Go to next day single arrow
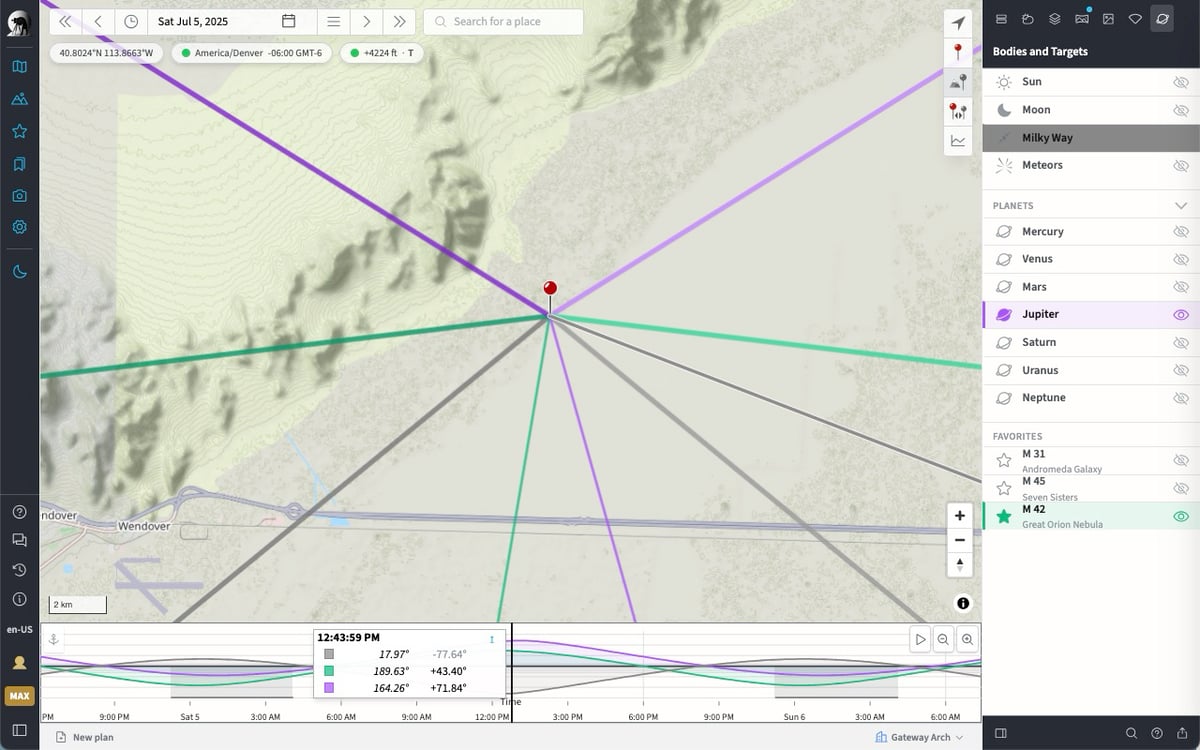This screenshot has width=1200, height=750. (x=367, y=21)
